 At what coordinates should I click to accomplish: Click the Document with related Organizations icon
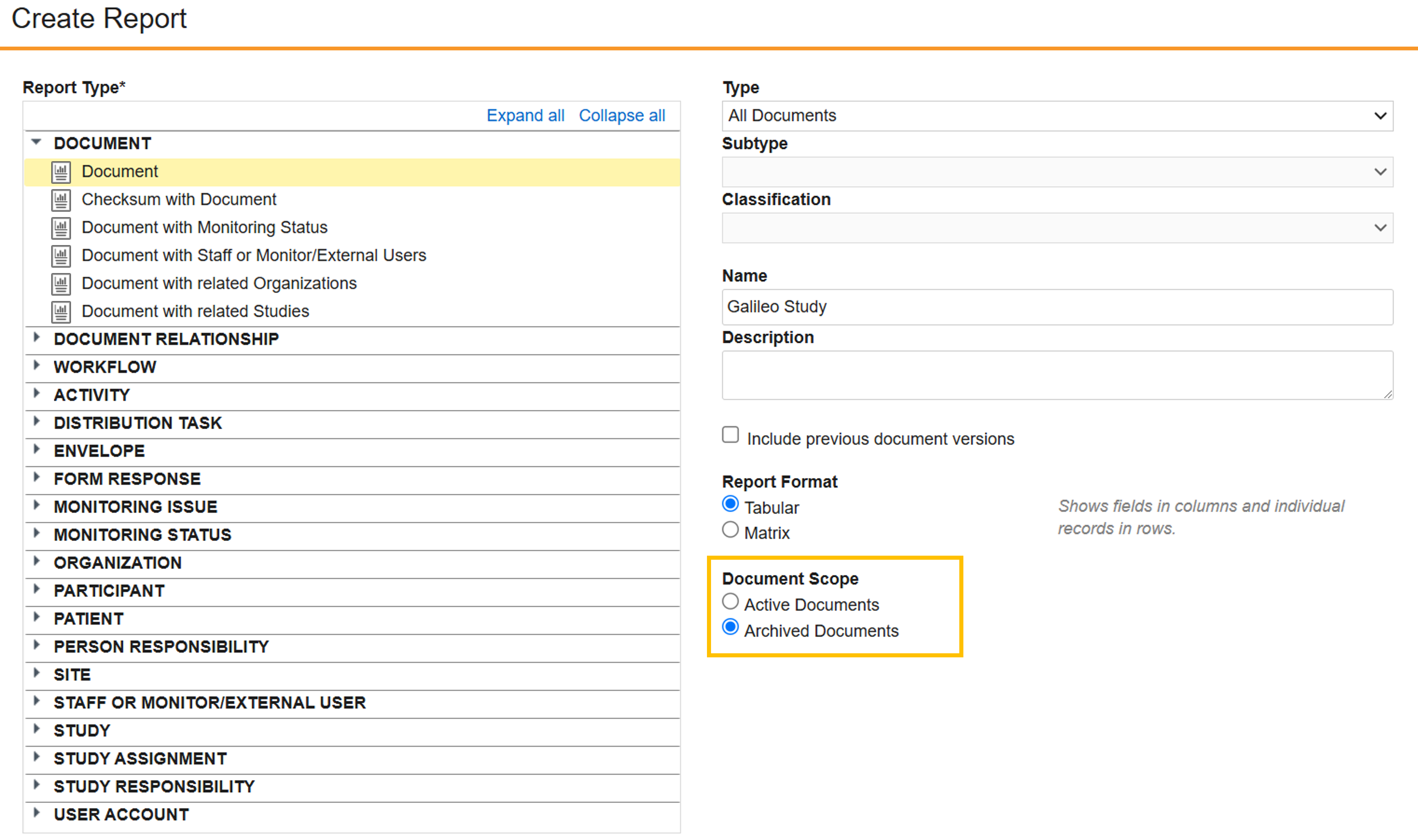pyautogui.click(x=61, y=284)
